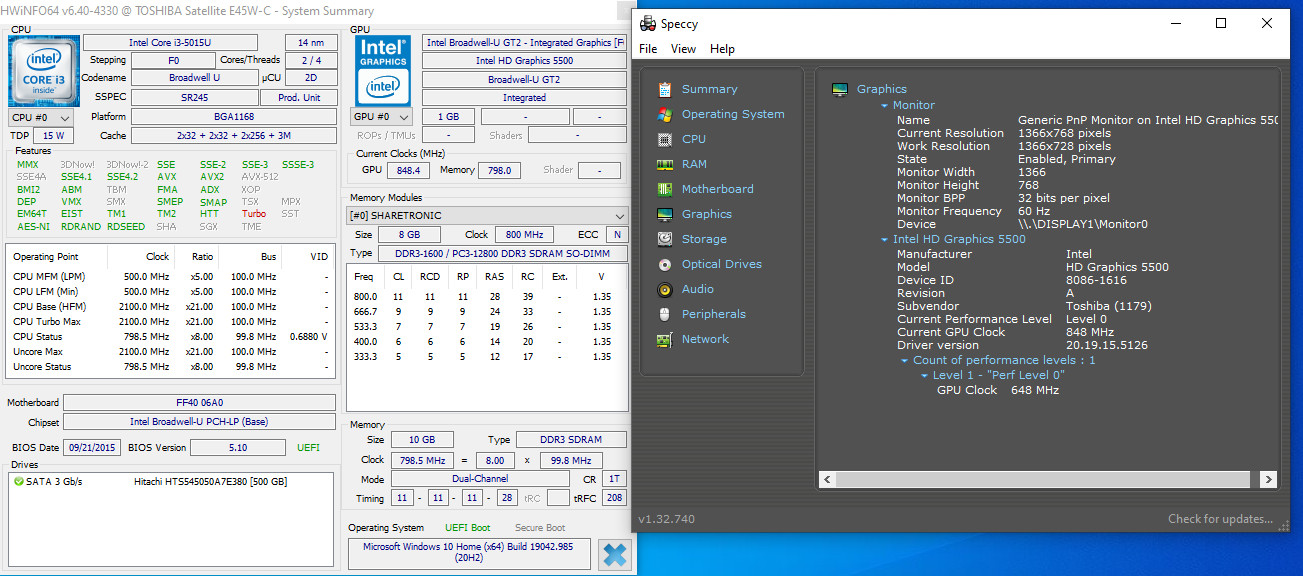The image size is (1303, 576).
Task: Click the 666.7 frequency timing row
Action: click(487, 312)
